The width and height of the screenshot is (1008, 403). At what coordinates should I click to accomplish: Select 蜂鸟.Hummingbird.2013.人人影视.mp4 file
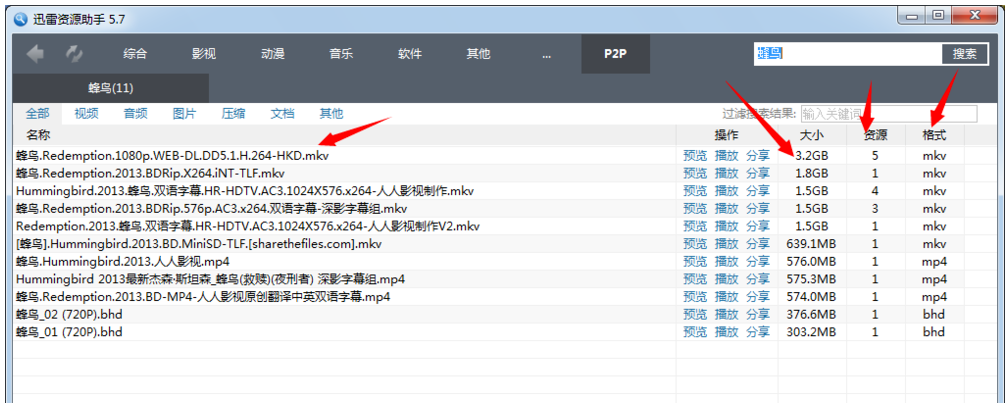tap(123, 262)
